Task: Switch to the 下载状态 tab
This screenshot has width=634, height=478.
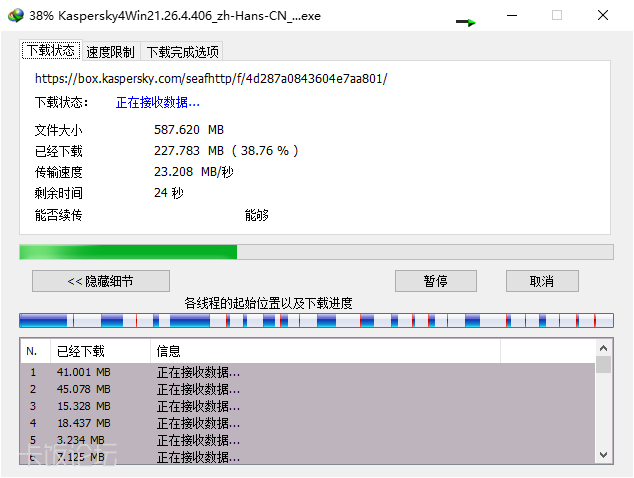Action: tap(51, 51)
